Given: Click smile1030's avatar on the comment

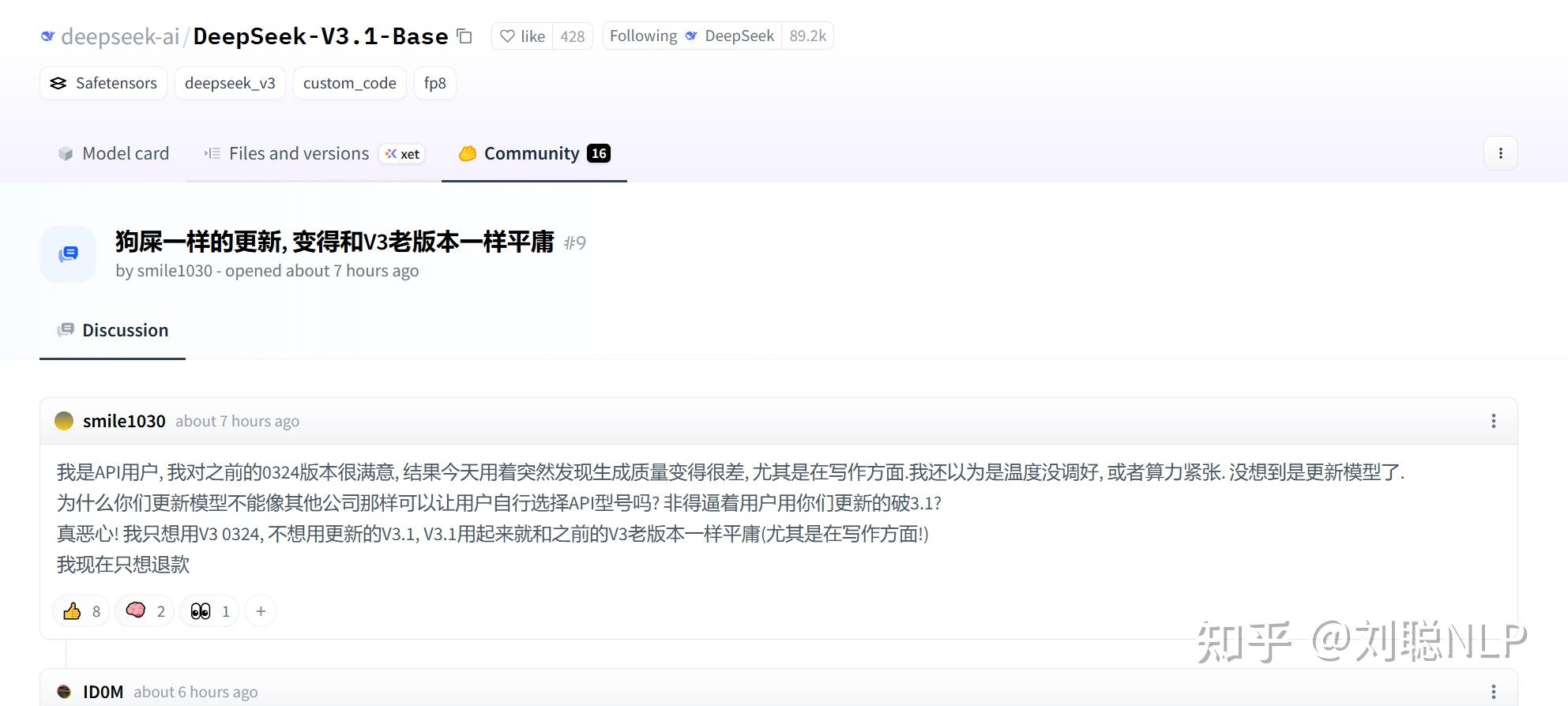Looking at the screenshot, I should click(x=64, y=421).
